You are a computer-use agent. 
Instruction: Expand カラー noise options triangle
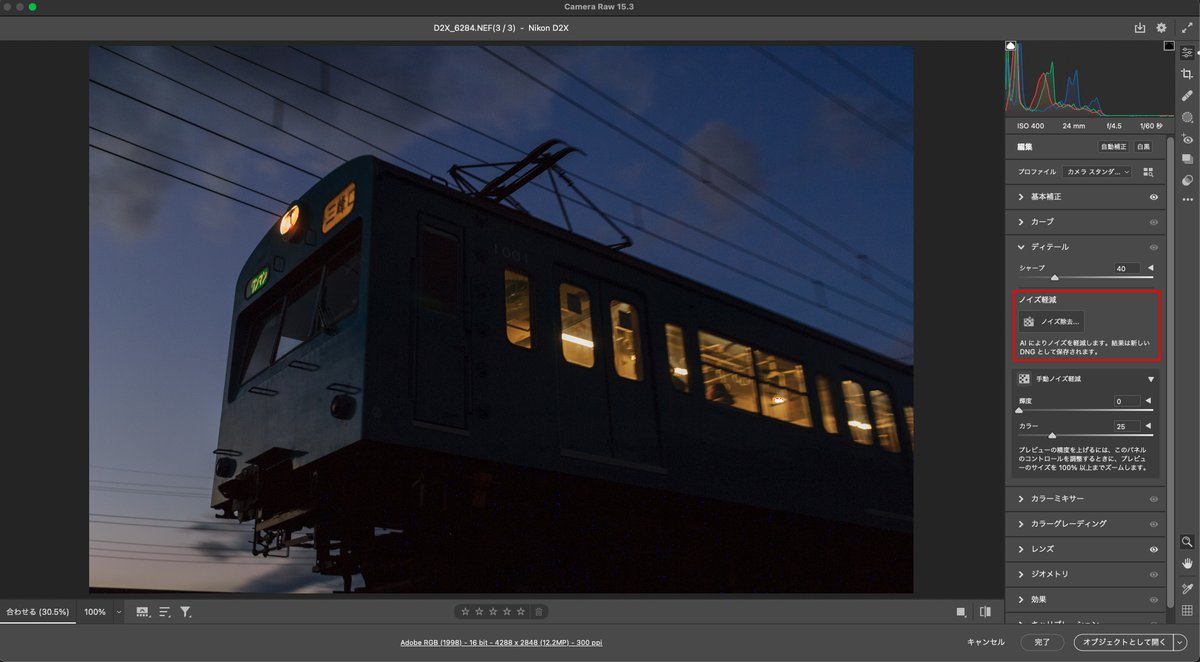coord(1148,426)
